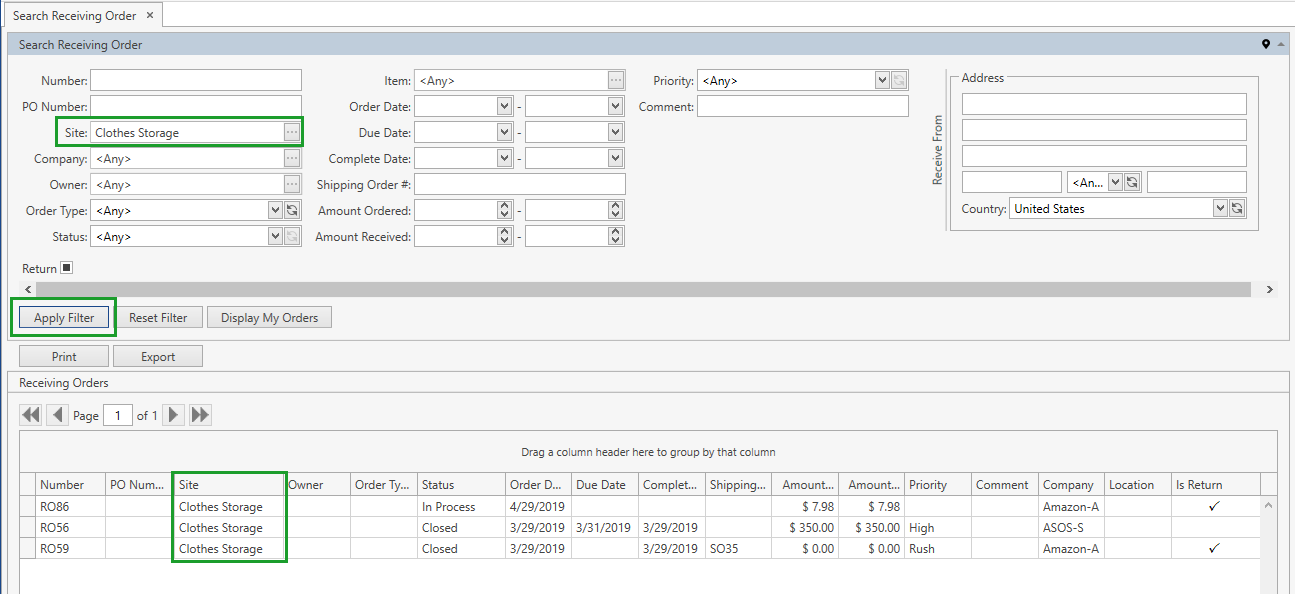Apply the current search filter

point(63,316)
